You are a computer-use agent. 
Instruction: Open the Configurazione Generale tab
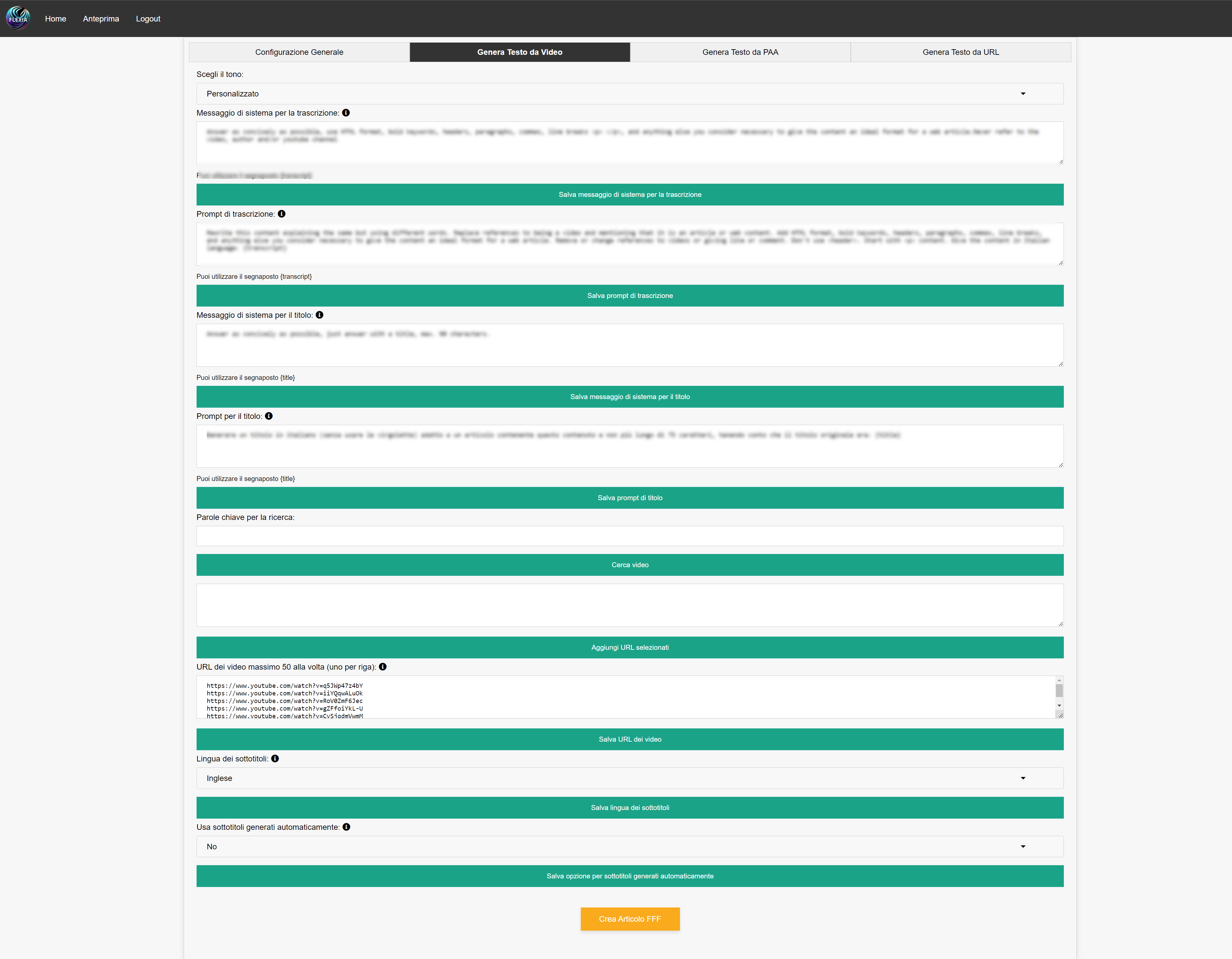click(x=299, y=52)
